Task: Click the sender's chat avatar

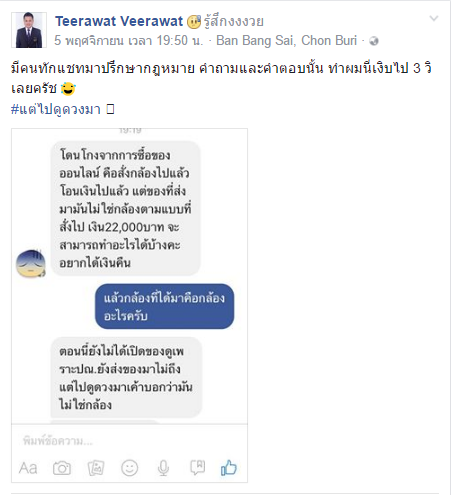Action: point(31,263)
